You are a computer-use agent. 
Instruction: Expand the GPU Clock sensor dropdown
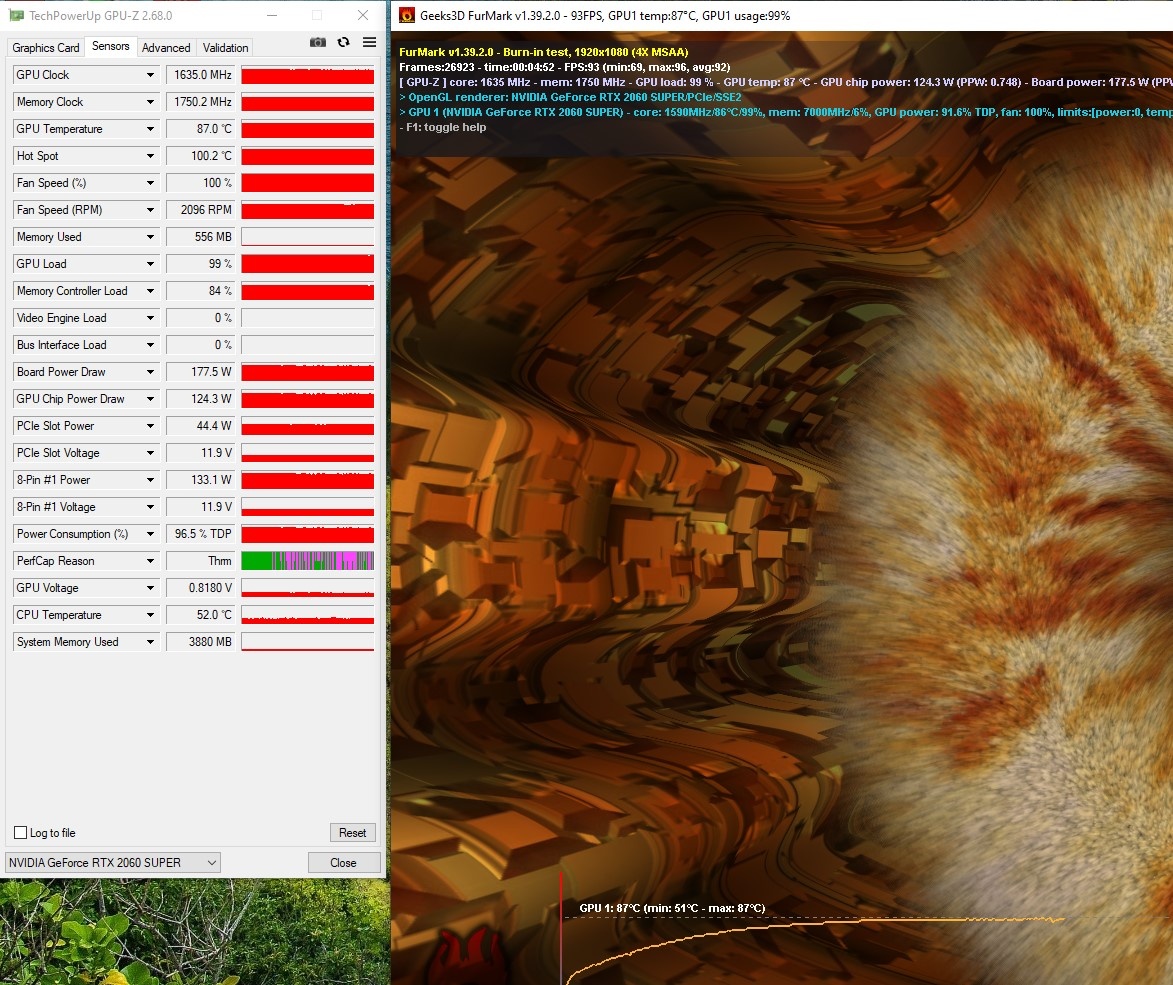[150, 75]
